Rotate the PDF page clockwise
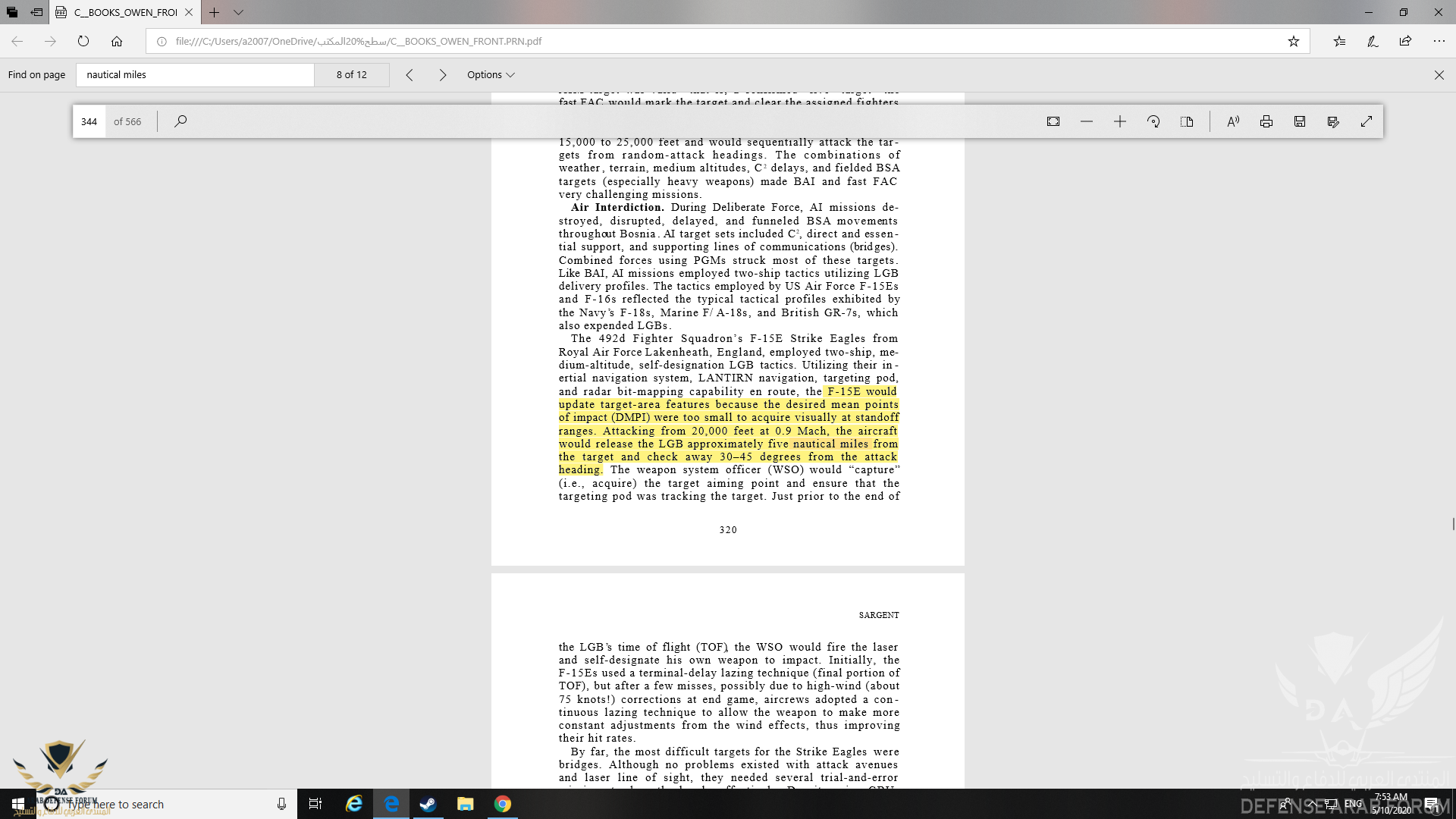 tap(1153, 121)
